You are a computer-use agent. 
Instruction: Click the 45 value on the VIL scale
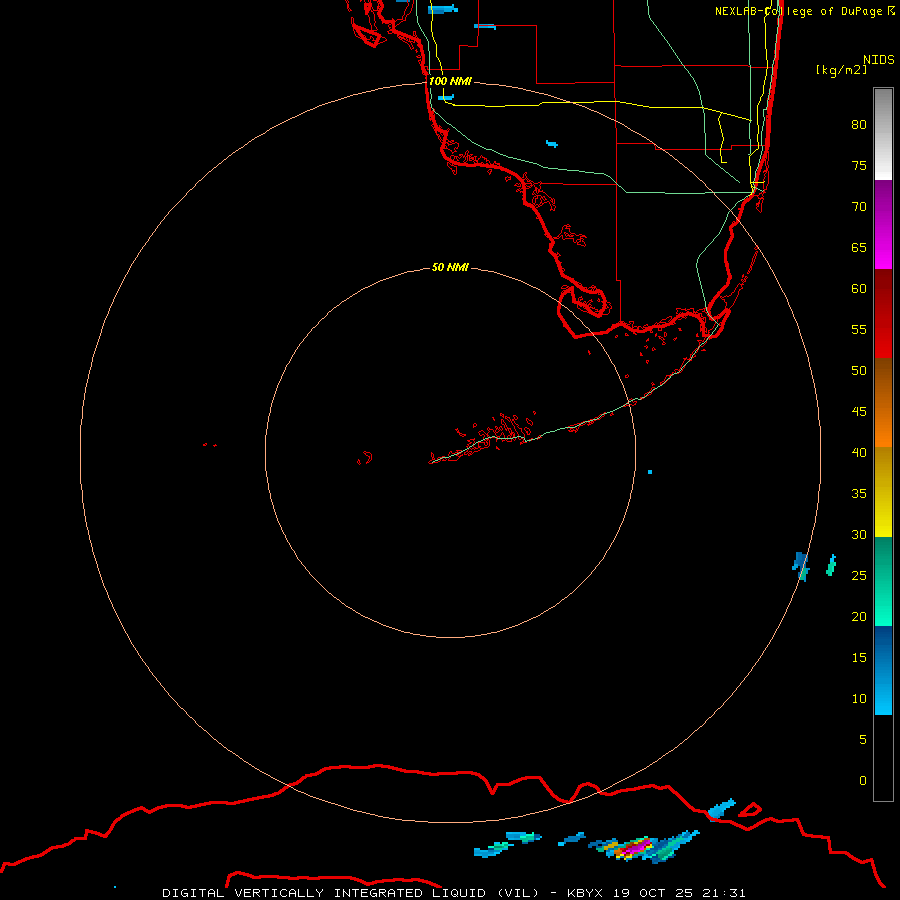(x=859, y=412)
